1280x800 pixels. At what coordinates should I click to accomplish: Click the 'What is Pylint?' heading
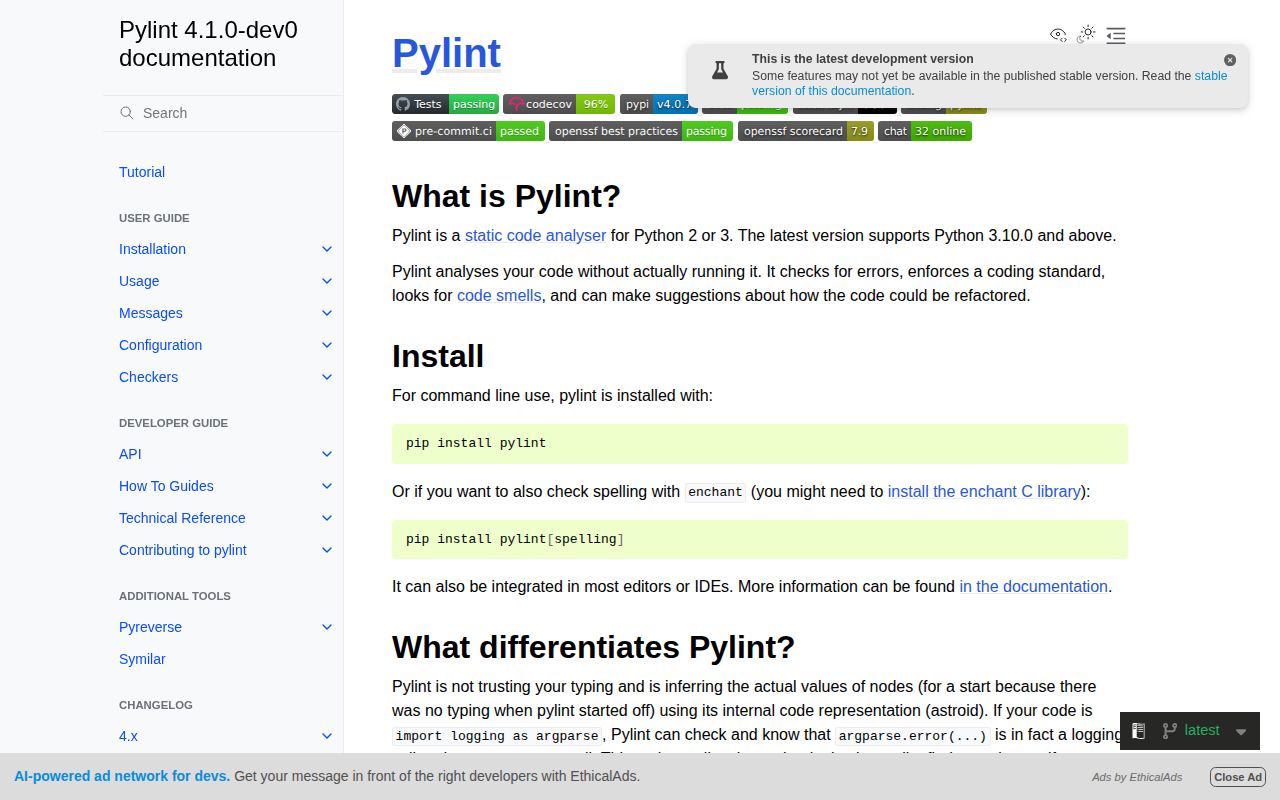click(x=506, y=196)
